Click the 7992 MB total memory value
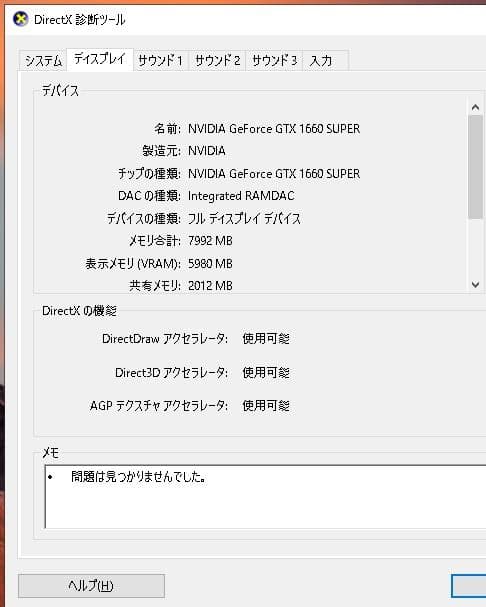The height and width of the screenshot is (607, 486). tap(210, 241)
